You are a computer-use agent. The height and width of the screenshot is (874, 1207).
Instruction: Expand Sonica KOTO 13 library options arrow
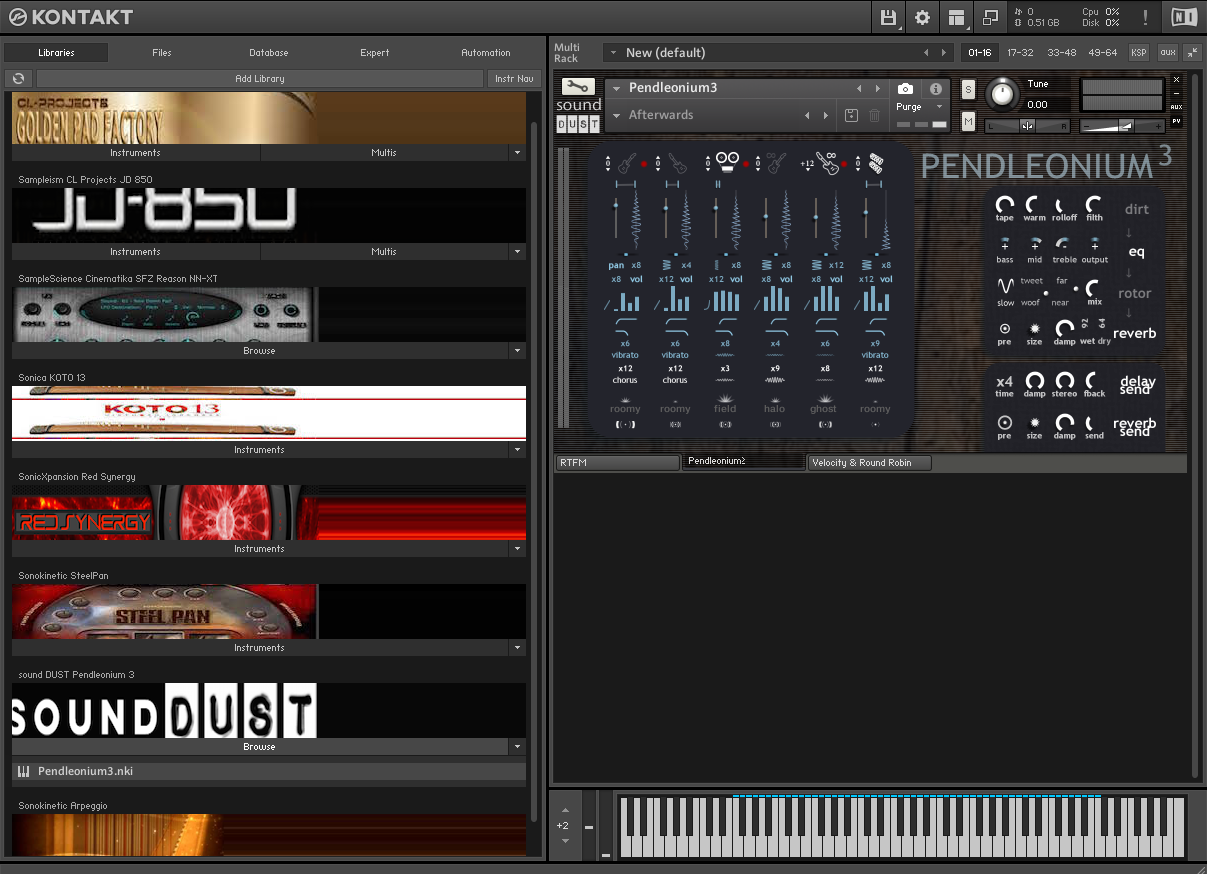(517, 450)
